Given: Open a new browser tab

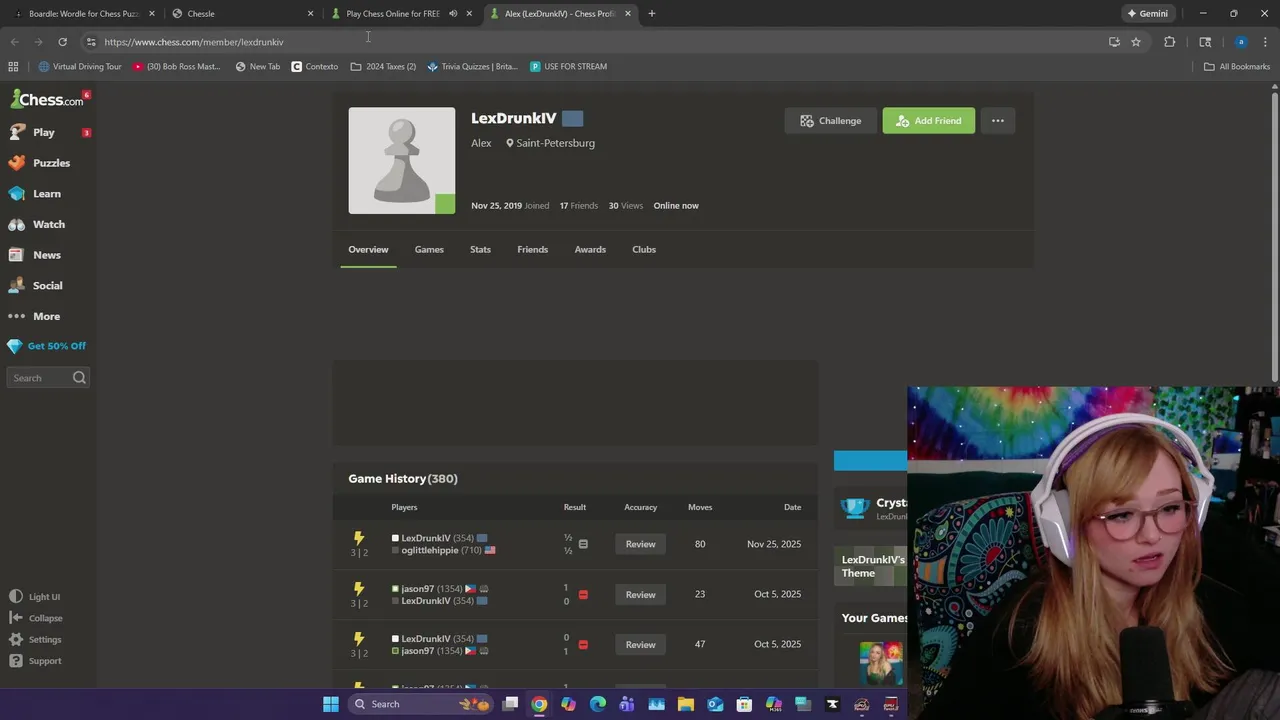Looking at the screenshot, I should 652,14.
